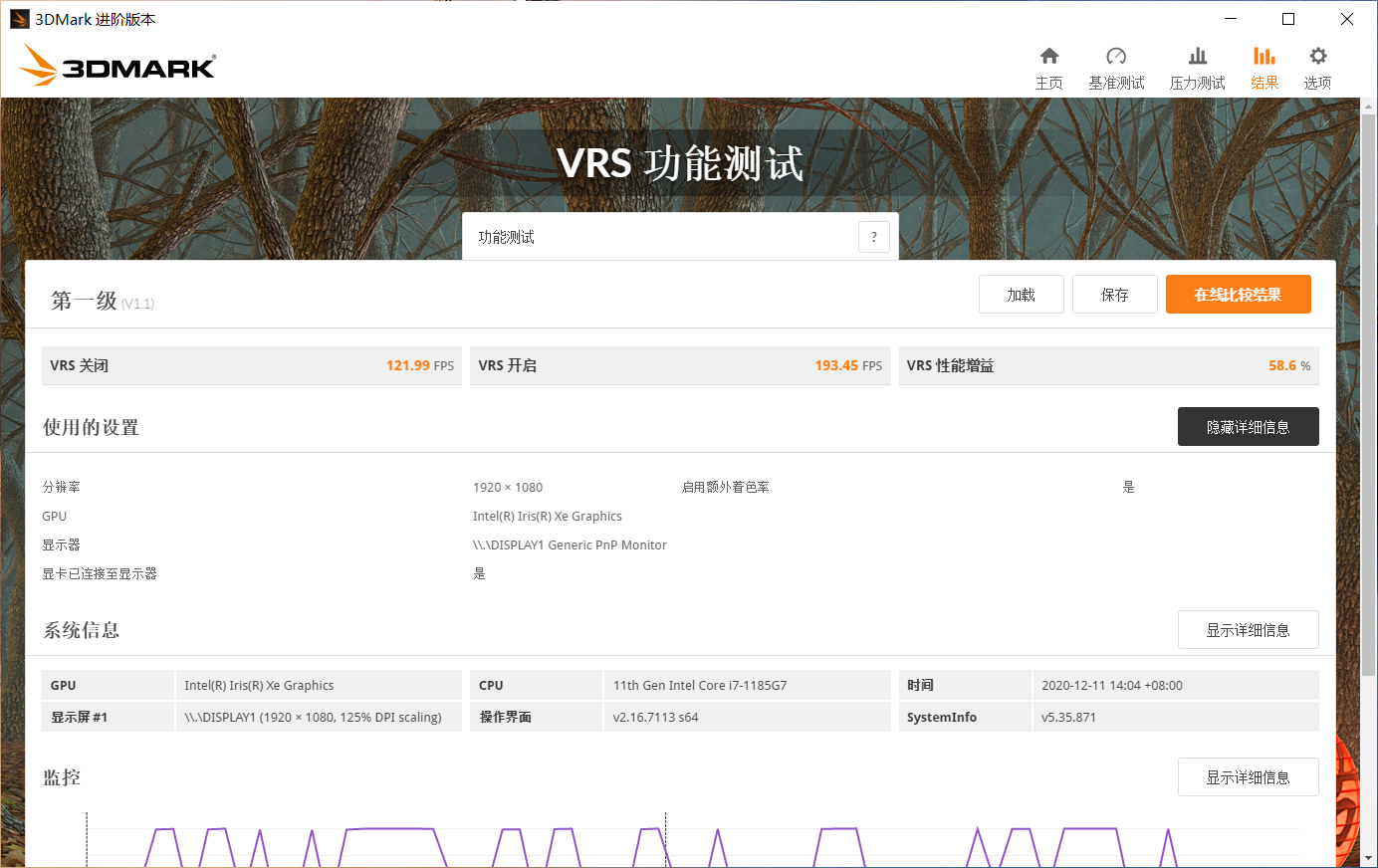Click the 分辨率 label

point(62,487)
